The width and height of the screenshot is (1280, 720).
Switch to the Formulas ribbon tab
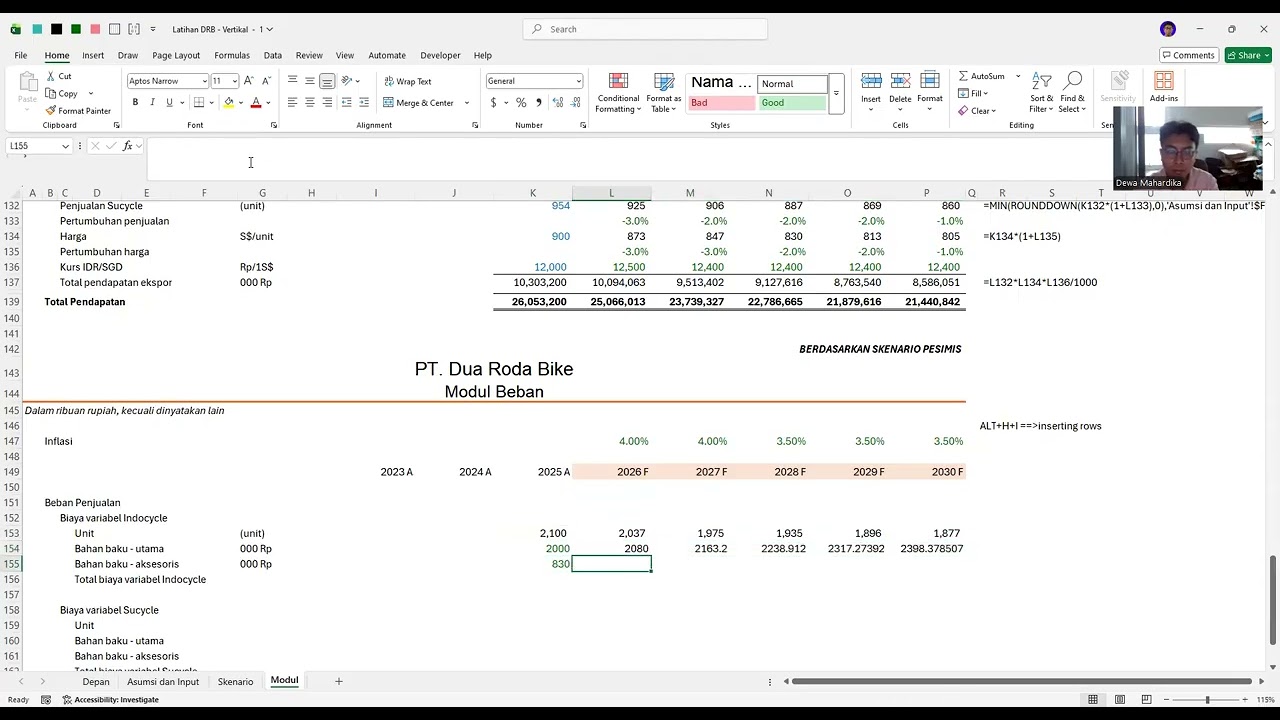(x=232, y=55)
